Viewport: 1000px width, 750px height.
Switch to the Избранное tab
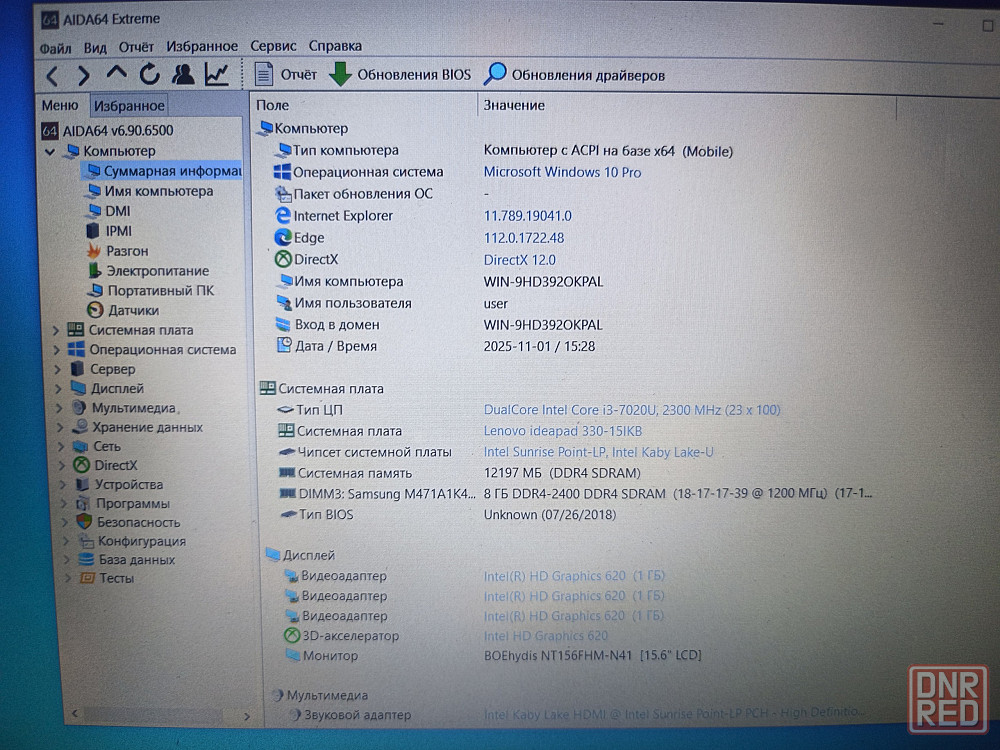pos(129,106)
